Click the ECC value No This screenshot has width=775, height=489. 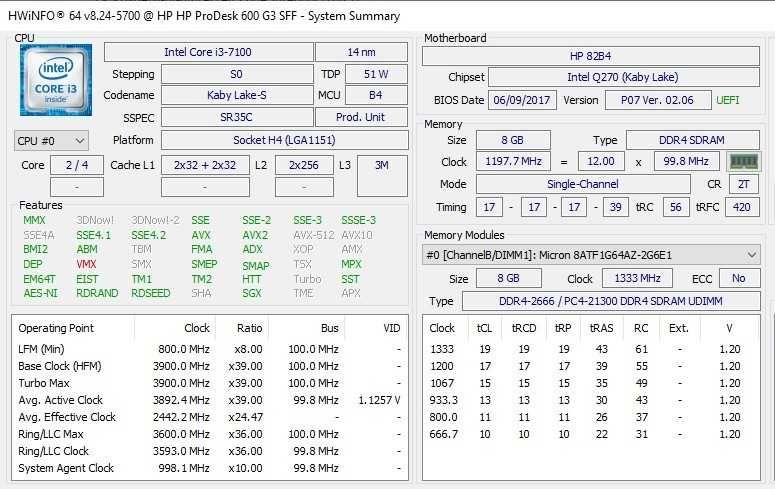coord(739,278)
